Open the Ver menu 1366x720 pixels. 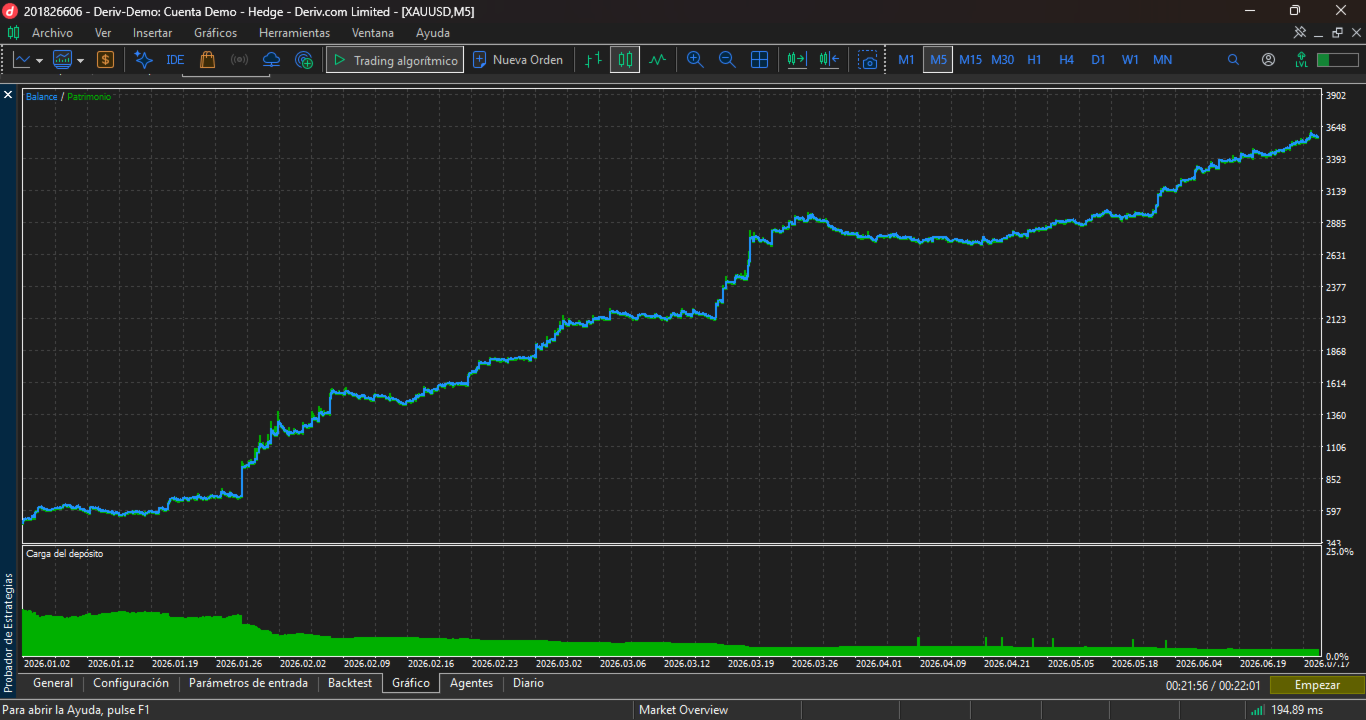click(x=103, y=33)
